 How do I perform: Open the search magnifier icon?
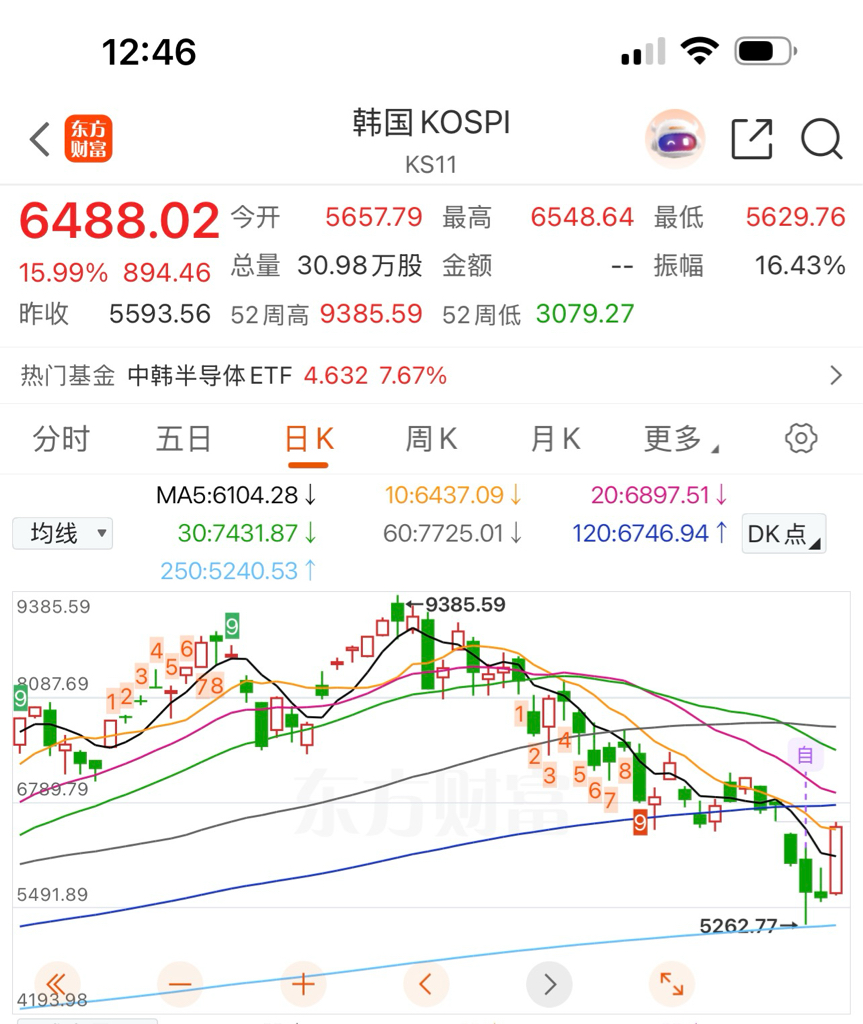pos(822,139)
